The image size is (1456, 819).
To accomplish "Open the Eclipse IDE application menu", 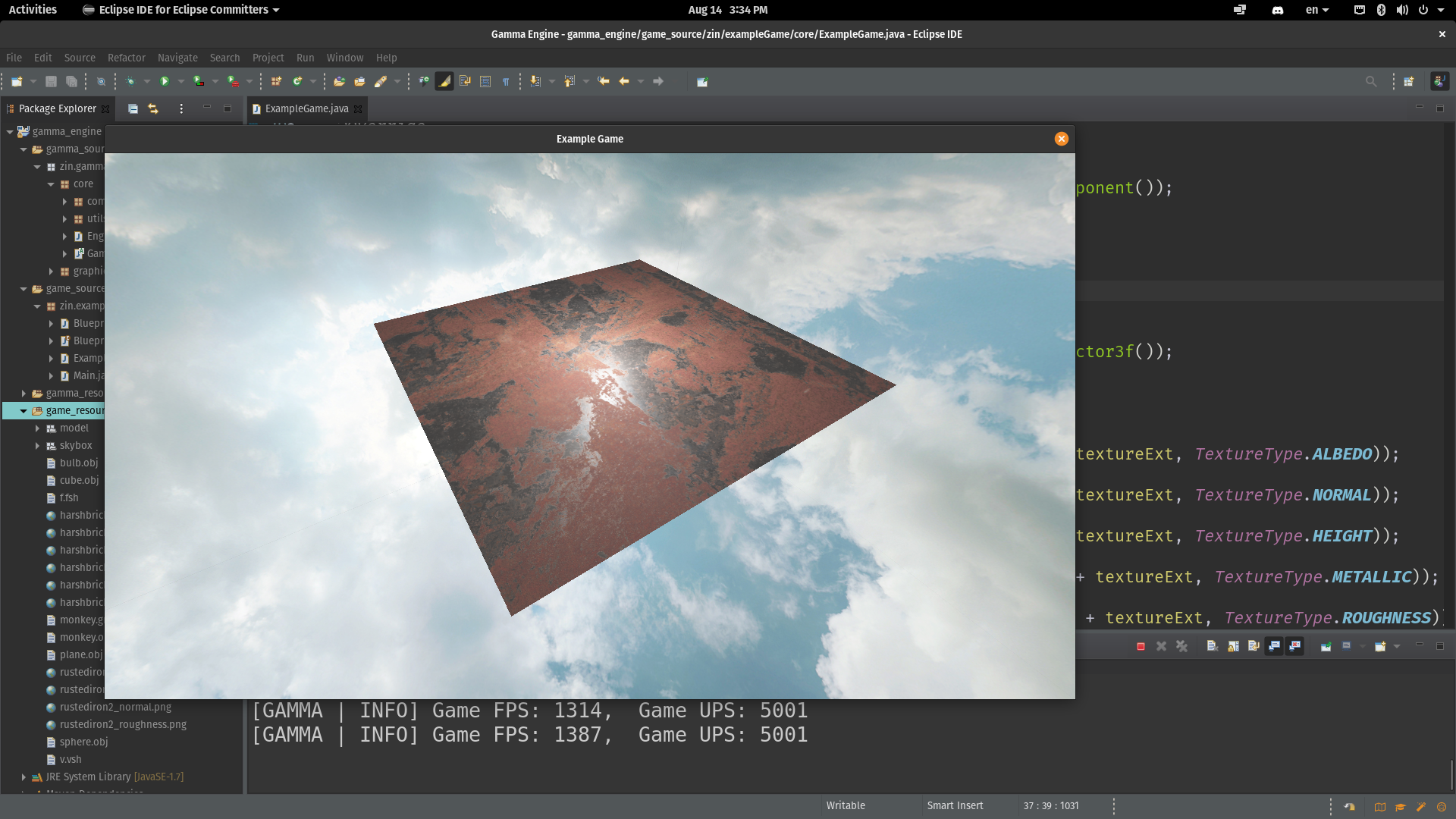I will tap(181, 10).
